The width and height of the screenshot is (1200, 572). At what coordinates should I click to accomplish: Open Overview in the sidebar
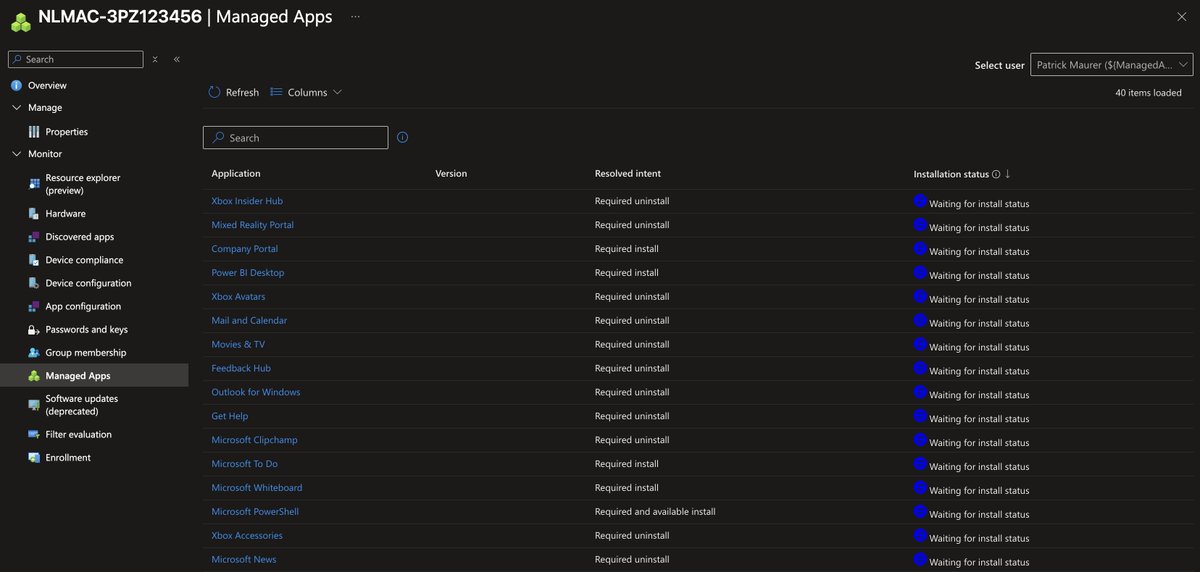47,86
